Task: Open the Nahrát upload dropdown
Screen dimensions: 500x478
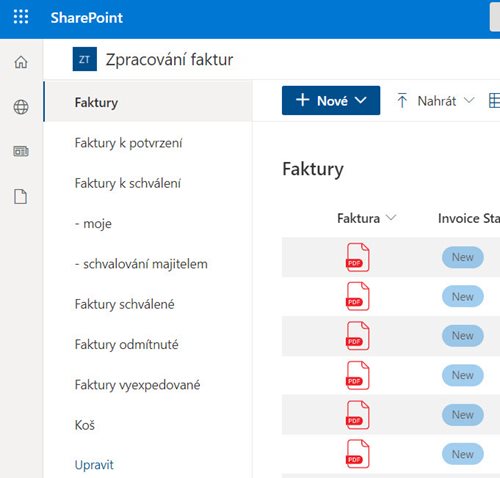Action: (x=435, y=101)
